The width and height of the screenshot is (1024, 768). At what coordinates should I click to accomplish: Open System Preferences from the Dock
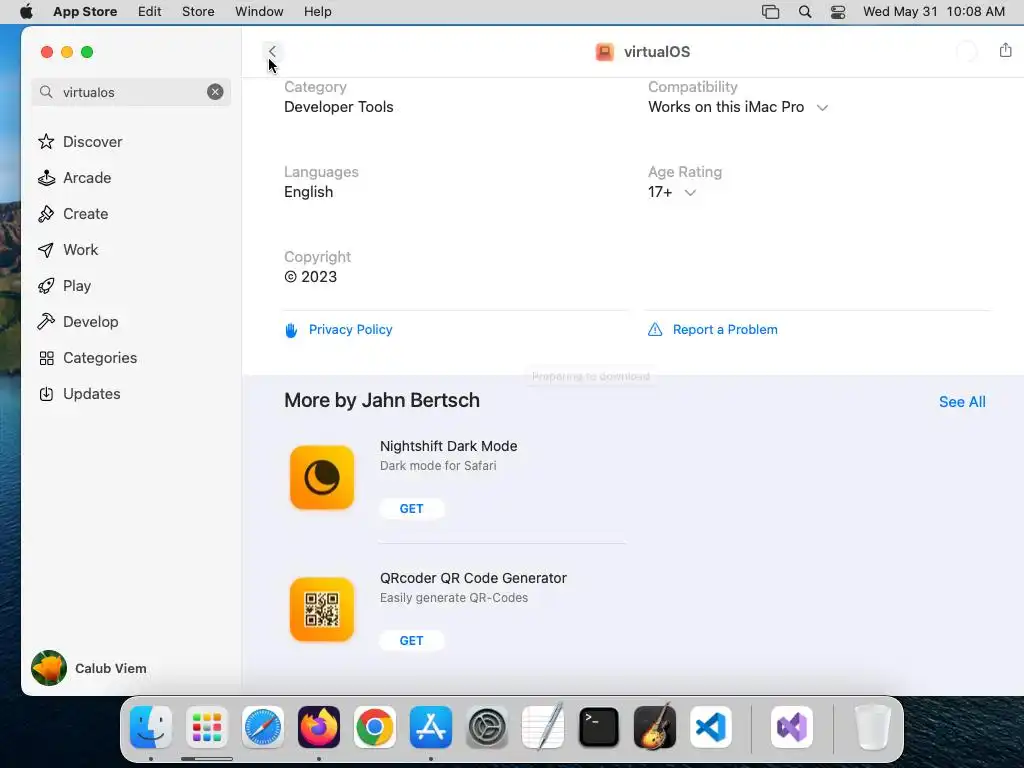click(487, 727)
